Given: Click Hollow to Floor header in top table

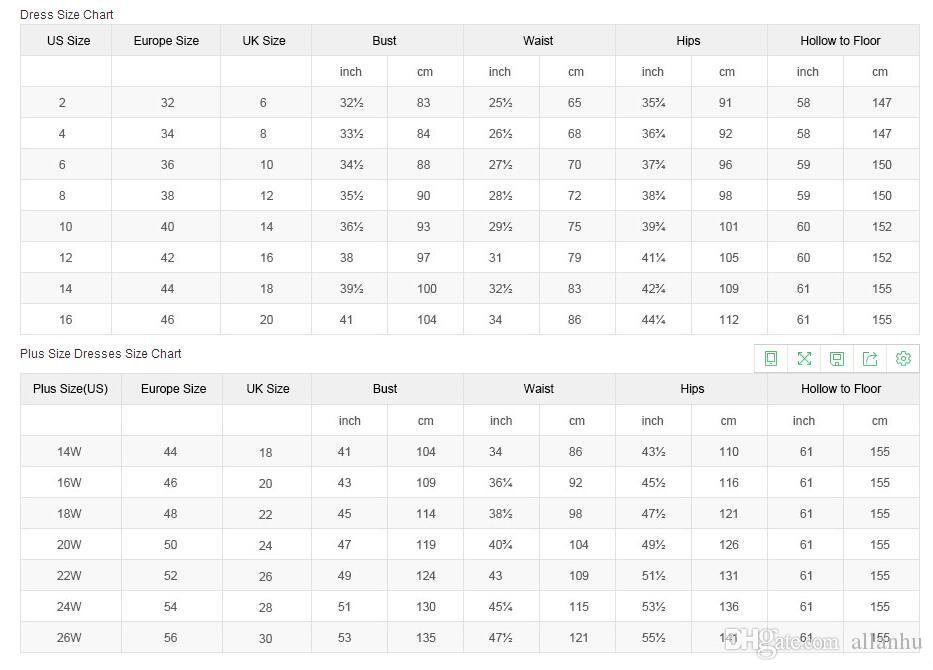Looking at the screenshot, I should 840,41.
